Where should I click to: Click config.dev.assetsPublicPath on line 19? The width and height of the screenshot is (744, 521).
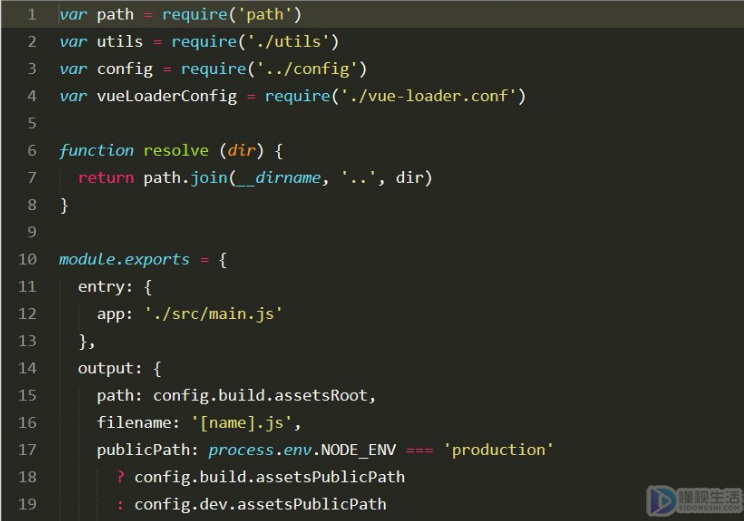(260, 504)
